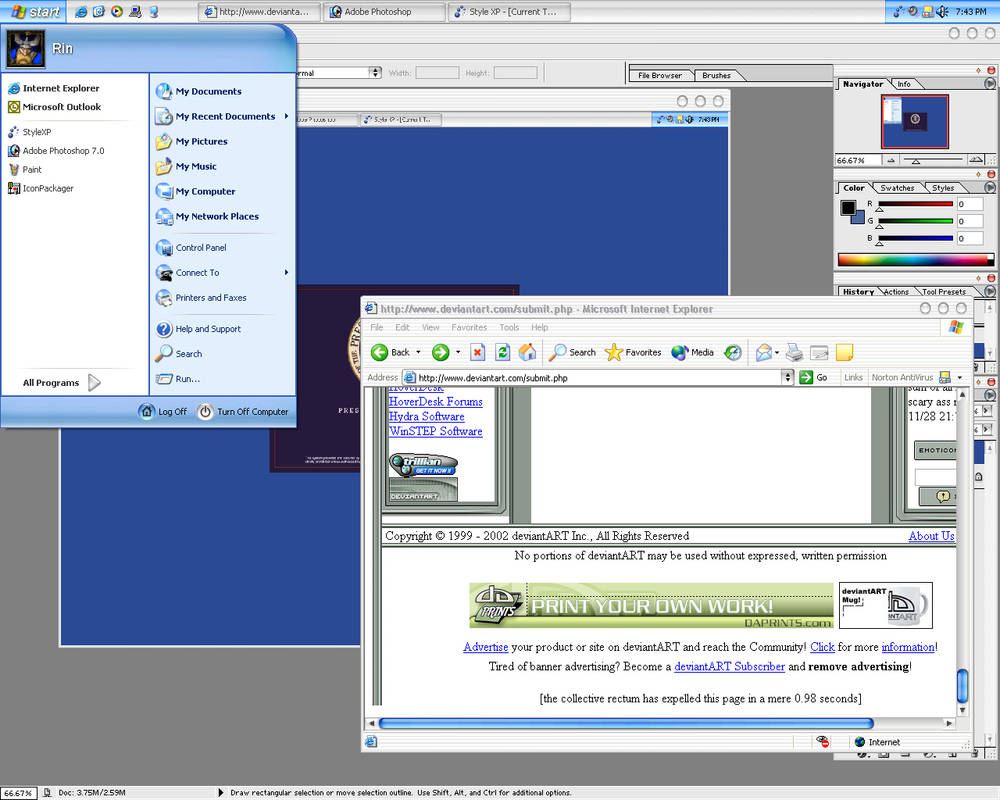The height and width of the screenshot is (800, 1000).
Task: Click the Back arrow icon in Internet Explorer
Action: click(x=379, y=352)
